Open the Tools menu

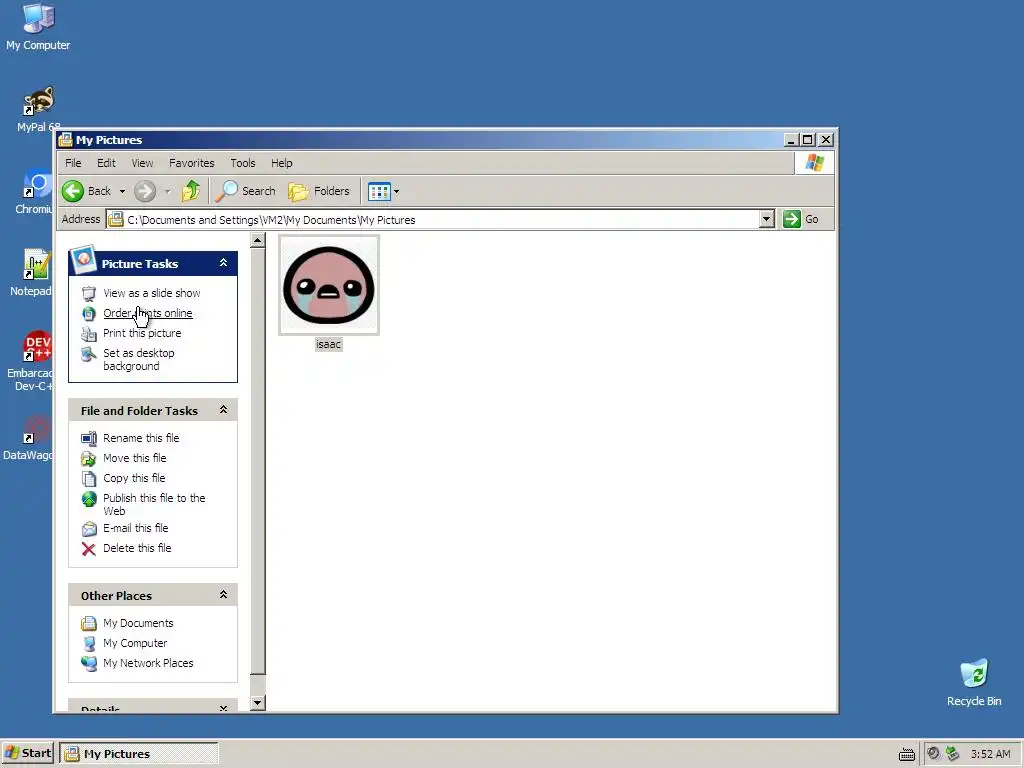[242, 163]
